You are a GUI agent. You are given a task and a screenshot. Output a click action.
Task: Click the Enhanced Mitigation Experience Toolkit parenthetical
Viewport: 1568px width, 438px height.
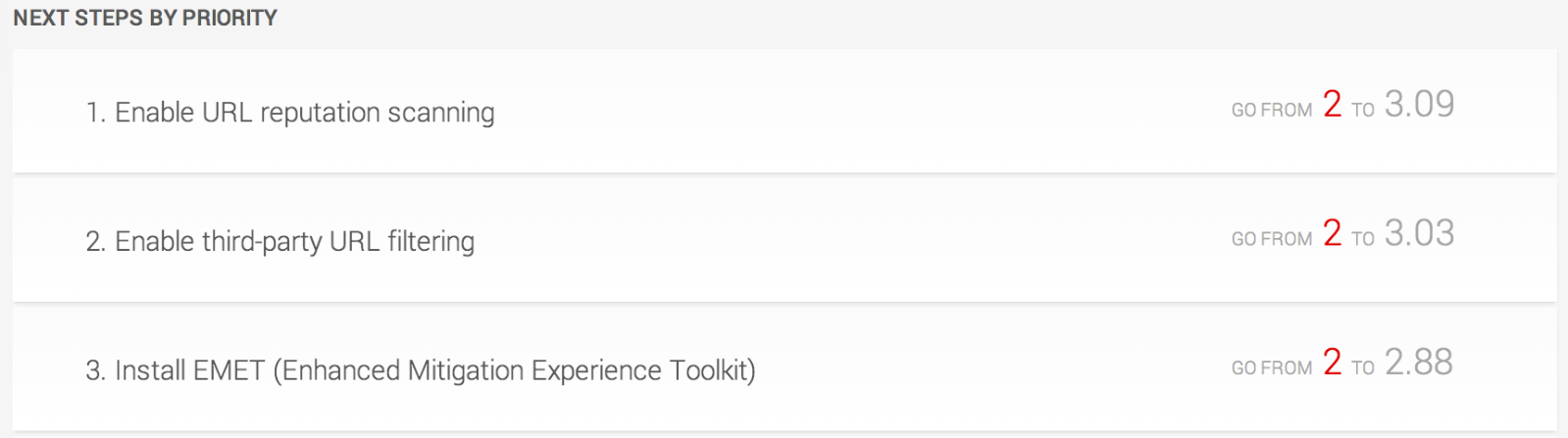point(514,370)
